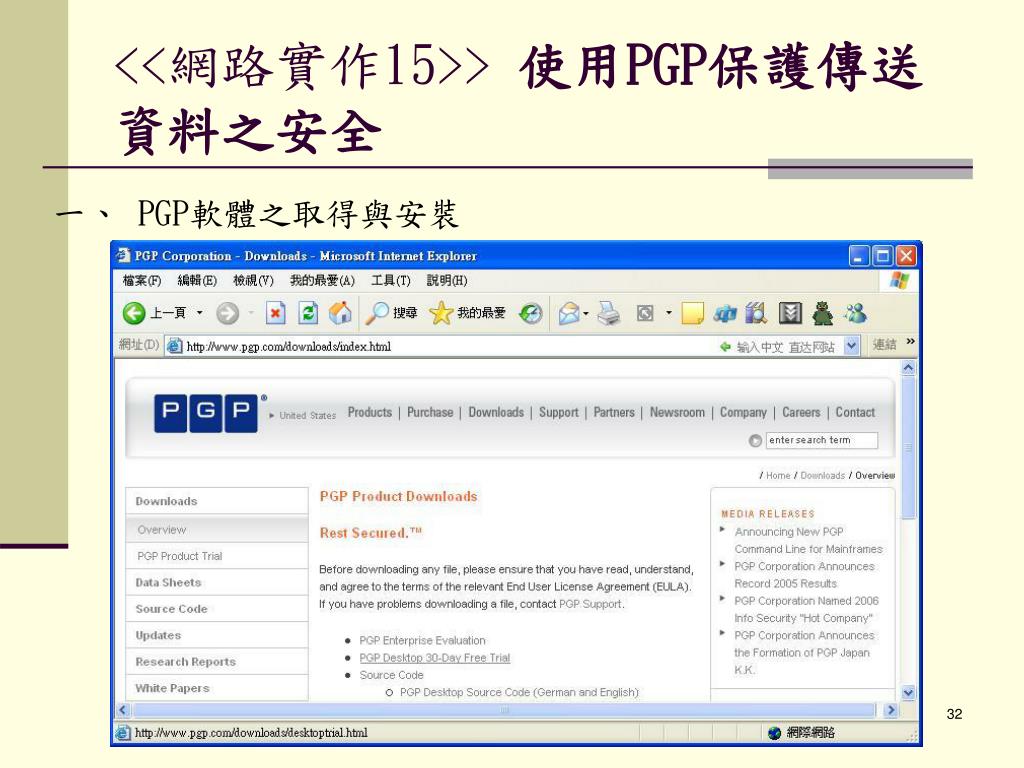Click the green arrow beside 输入中文 直达网站
The width and height of the screenshot is (1024, 768).
(x=725, y=347)
